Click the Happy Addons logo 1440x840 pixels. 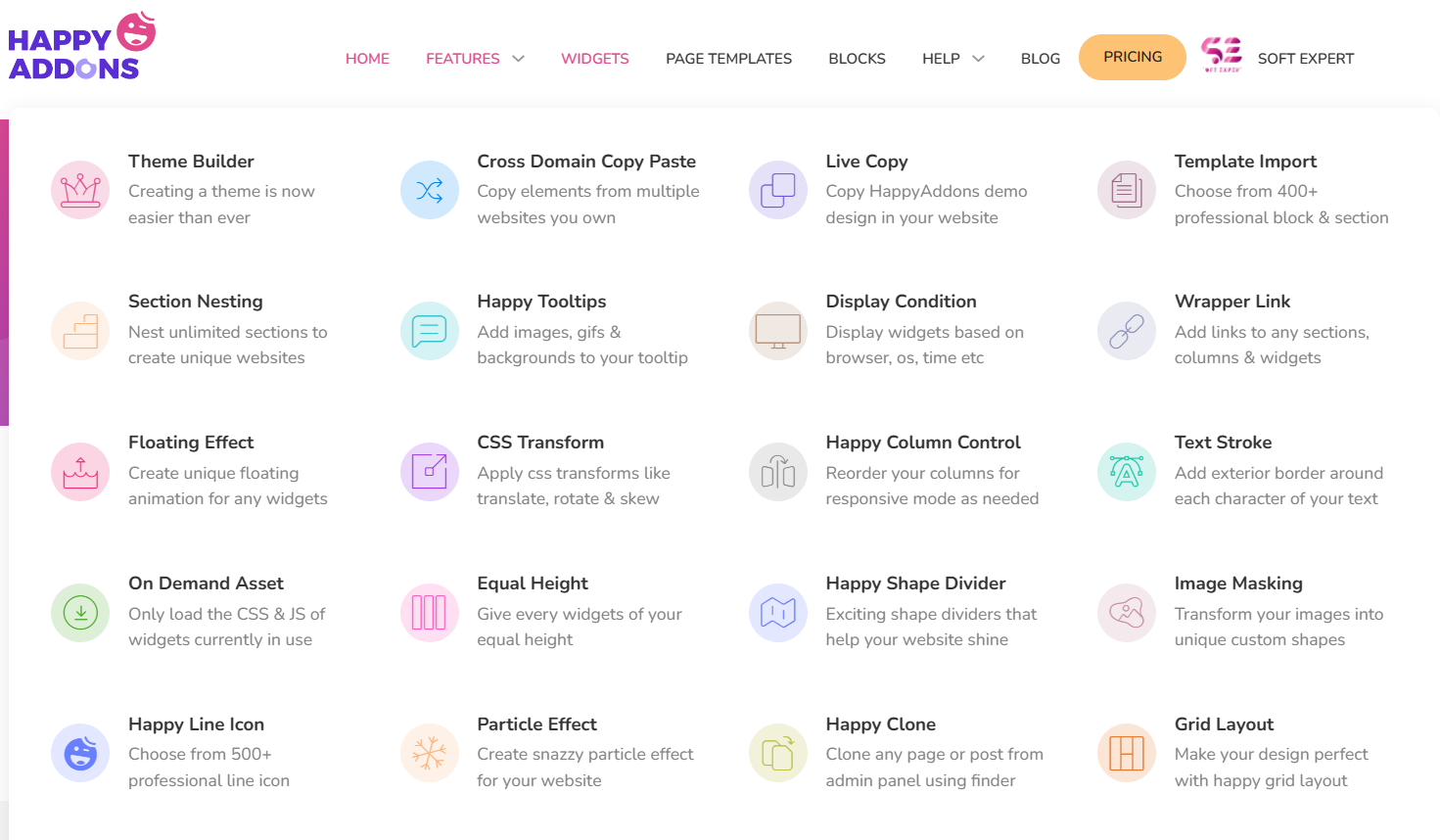tap(81, 44)
